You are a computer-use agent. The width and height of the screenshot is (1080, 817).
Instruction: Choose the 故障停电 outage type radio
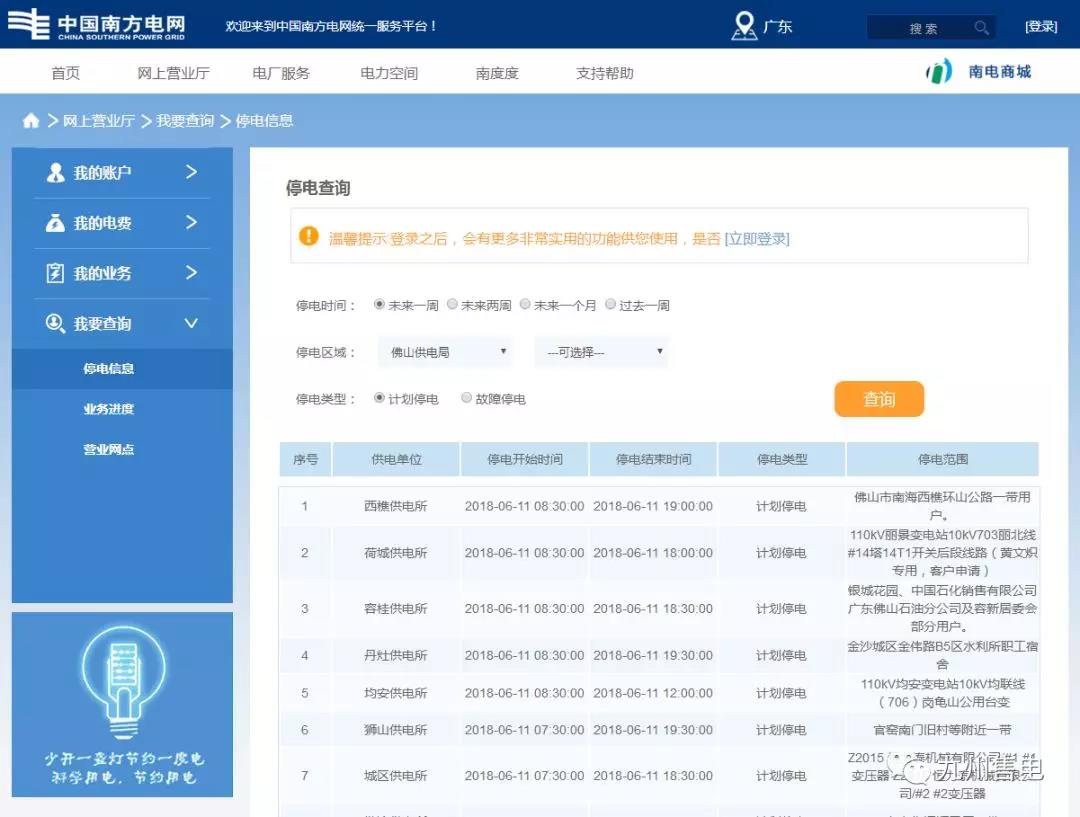(x=467, y=398)
